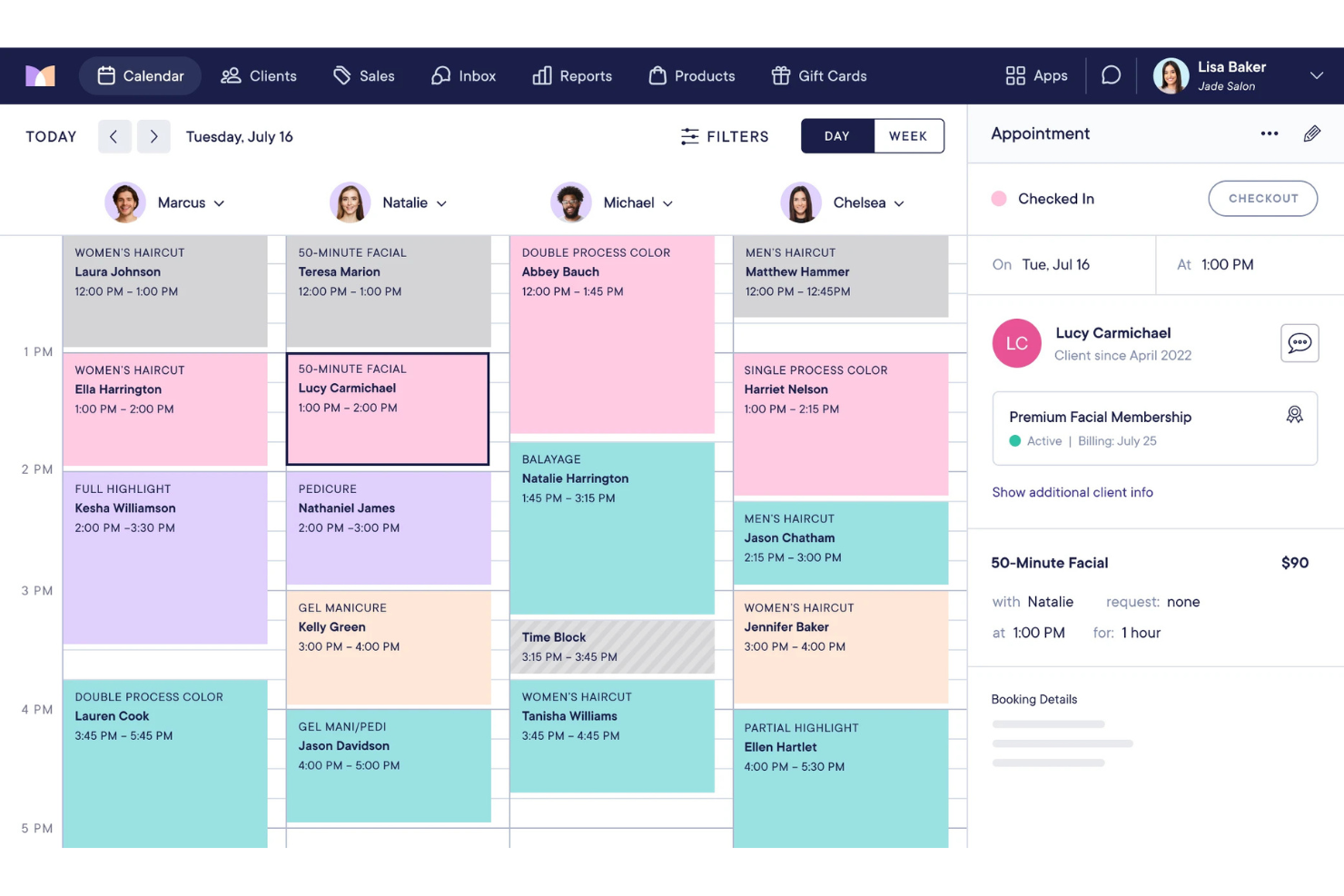1344x896 pixels.
Task: Open the Apps grid icon
Action: pos(1015,75)
